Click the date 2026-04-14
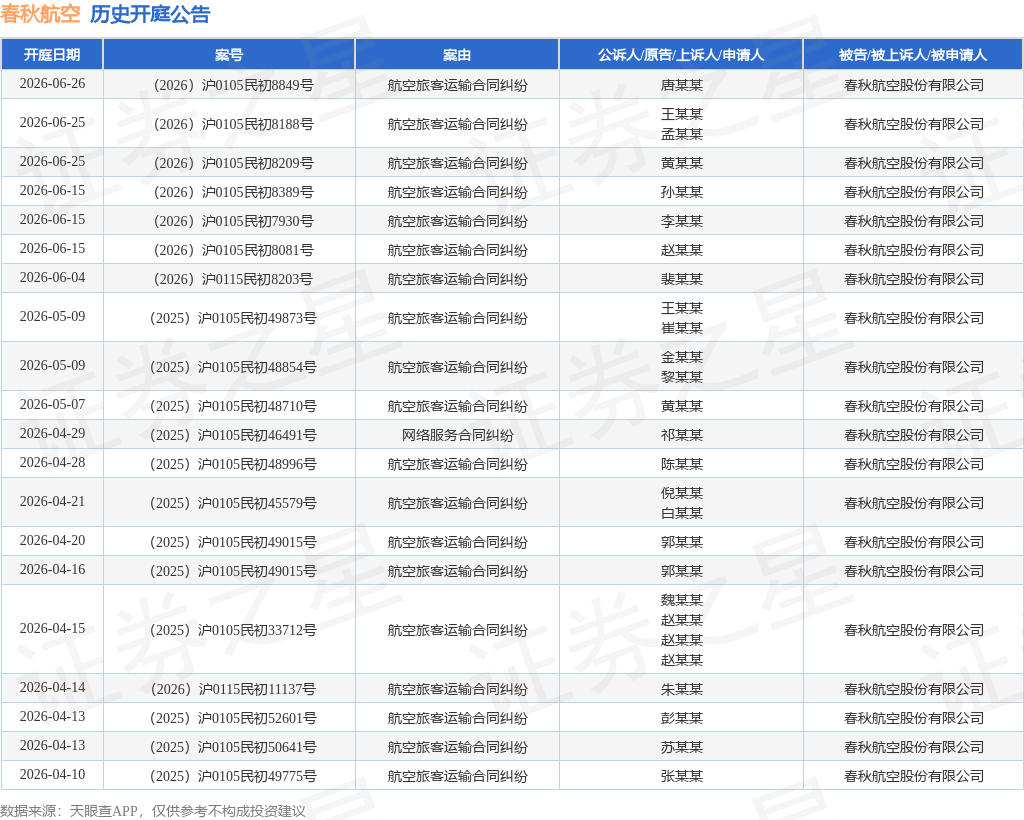This screenshot has width=1024, height=820. click(x=52, y=687)
